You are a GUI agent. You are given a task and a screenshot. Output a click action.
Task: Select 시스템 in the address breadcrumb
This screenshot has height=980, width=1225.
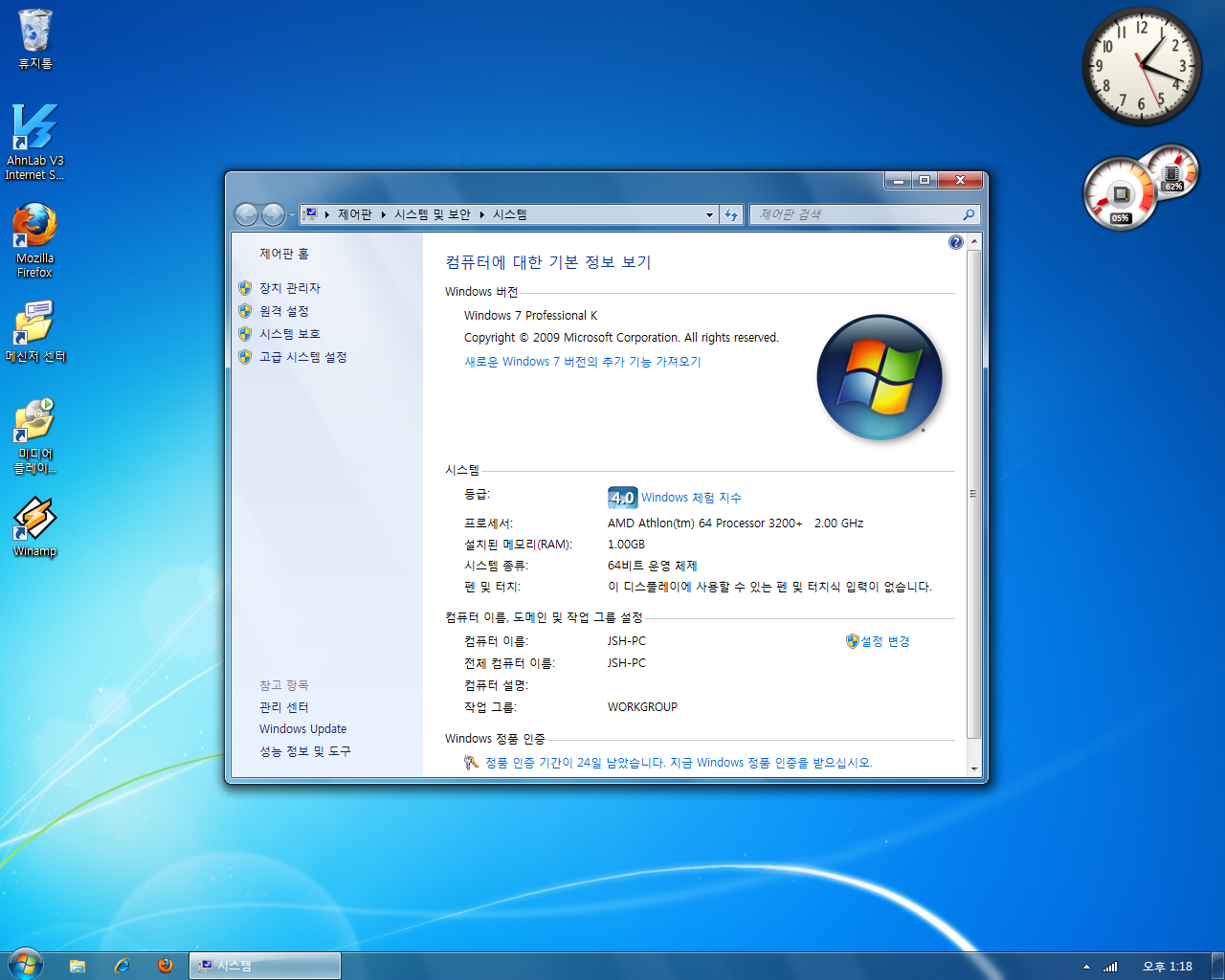tap(510, 214)
